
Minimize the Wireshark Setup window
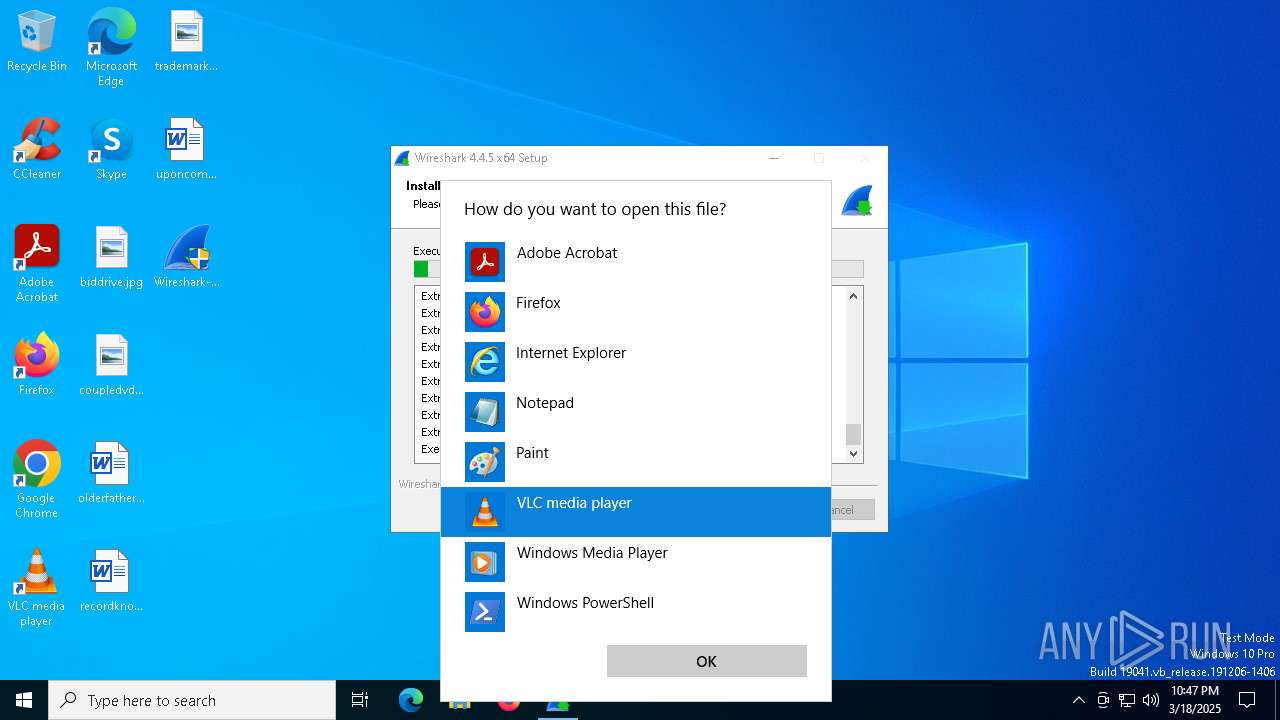point(774,158)
